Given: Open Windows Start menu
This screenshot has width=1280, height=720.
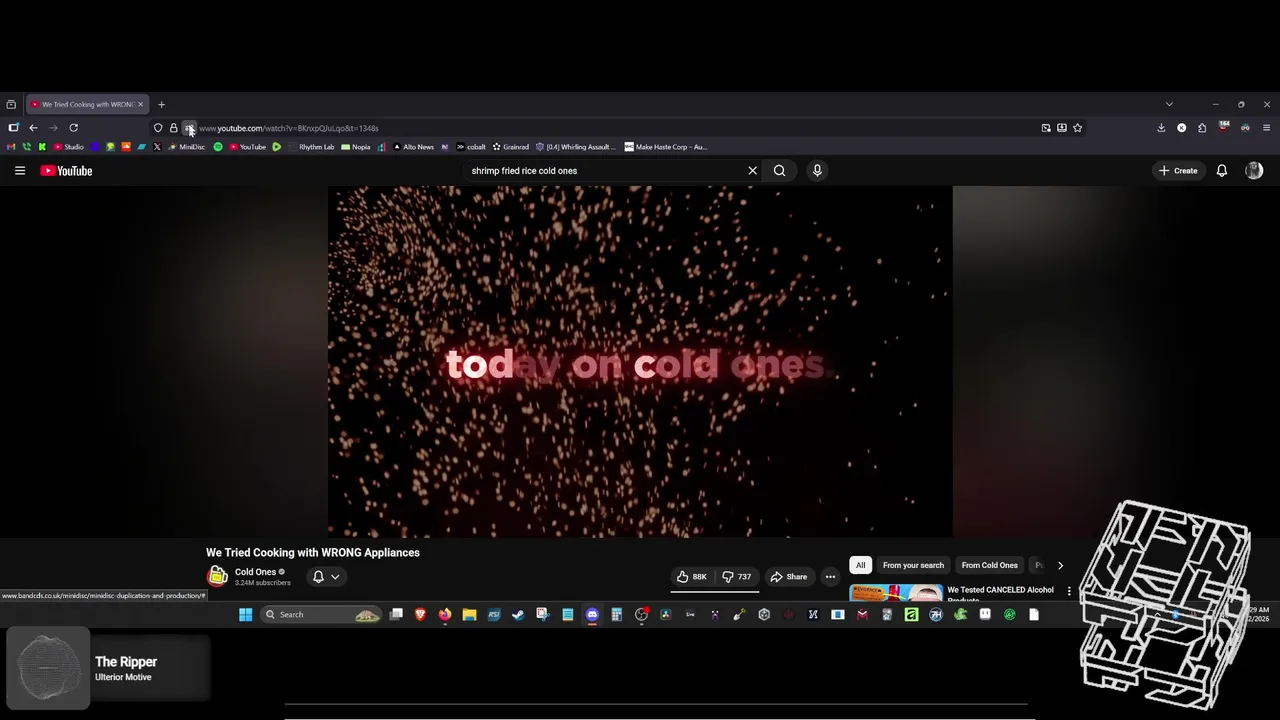Looking at the screenshot, I should coord(245,615).
